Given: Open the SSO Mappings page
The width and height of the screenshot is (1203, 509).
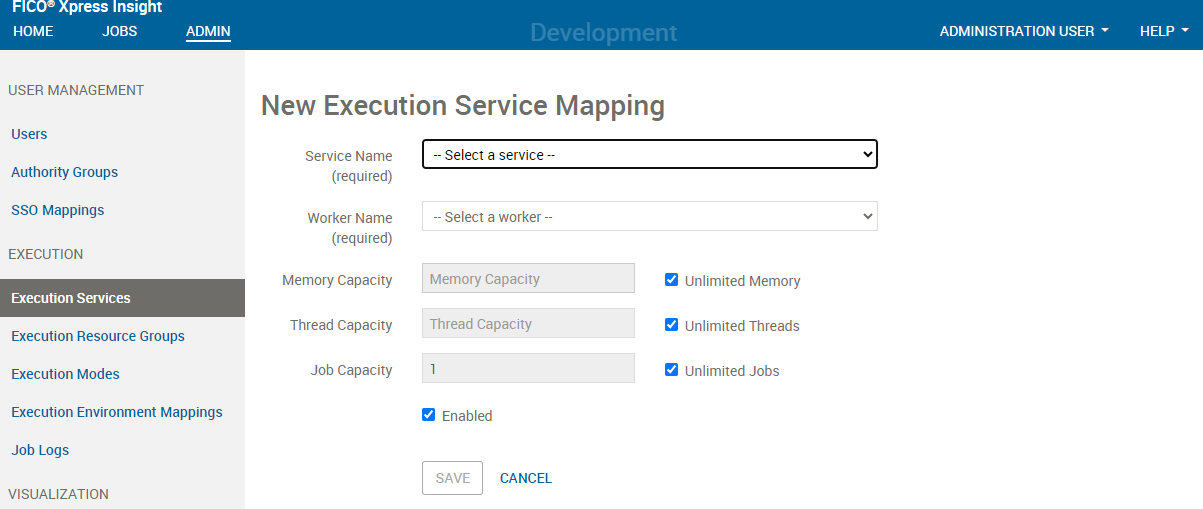Looking at the screenshot, I should (57, 210).
